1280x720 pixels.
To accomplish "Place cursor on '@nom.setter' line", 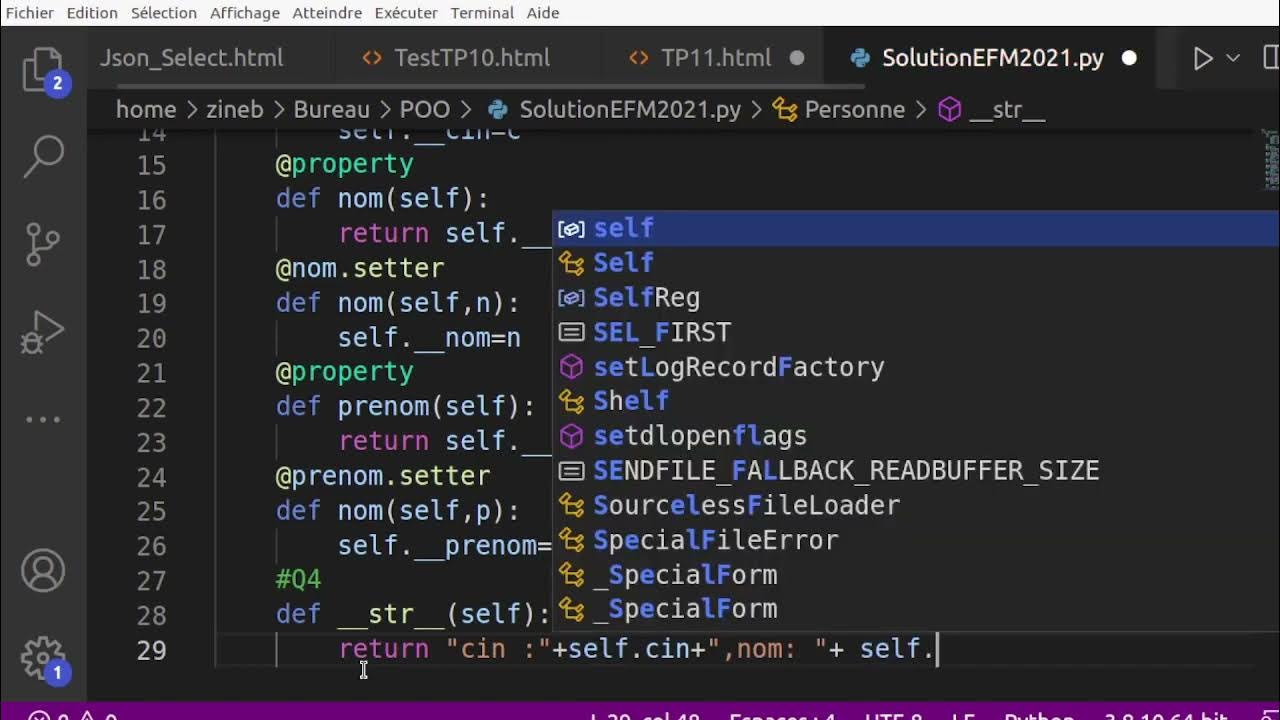I will pyautogui.click(x=360, y=269).
